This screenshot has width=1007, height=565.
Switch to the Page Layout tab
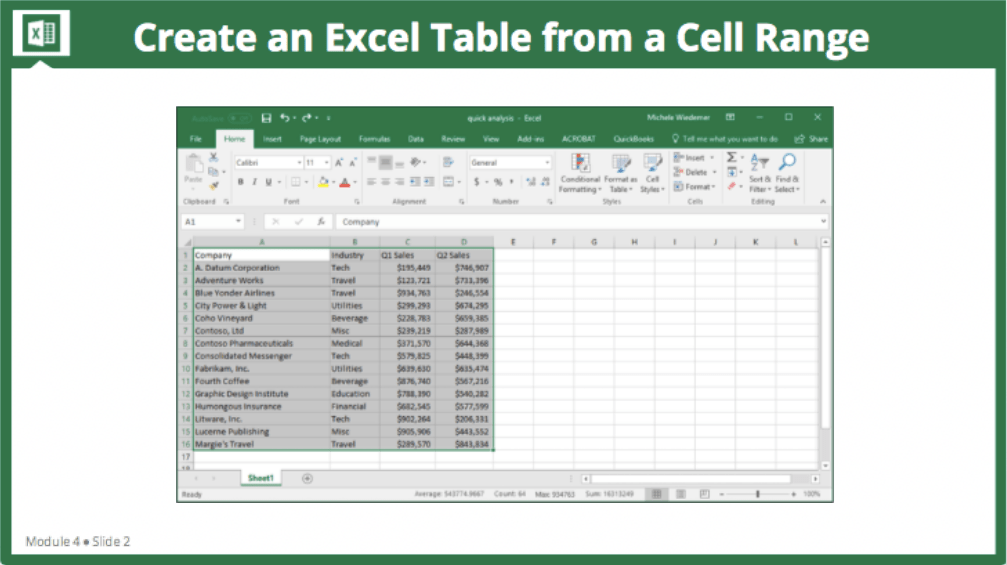320,139
